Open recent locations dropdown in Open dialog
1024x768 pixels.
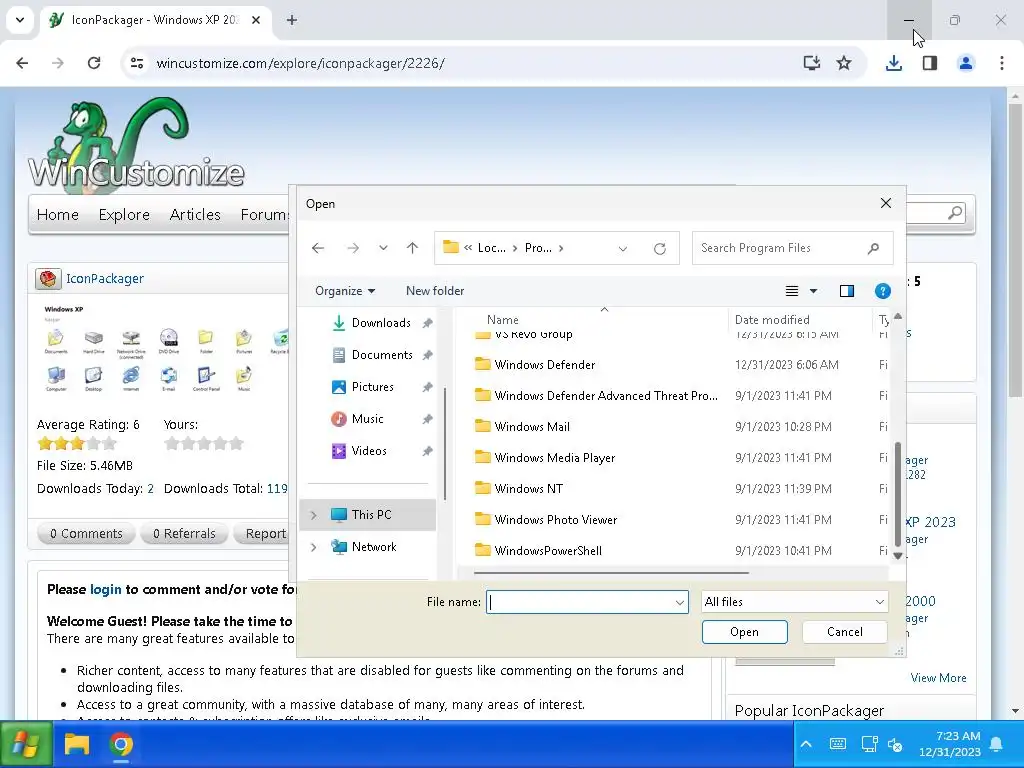click(383, 248)
